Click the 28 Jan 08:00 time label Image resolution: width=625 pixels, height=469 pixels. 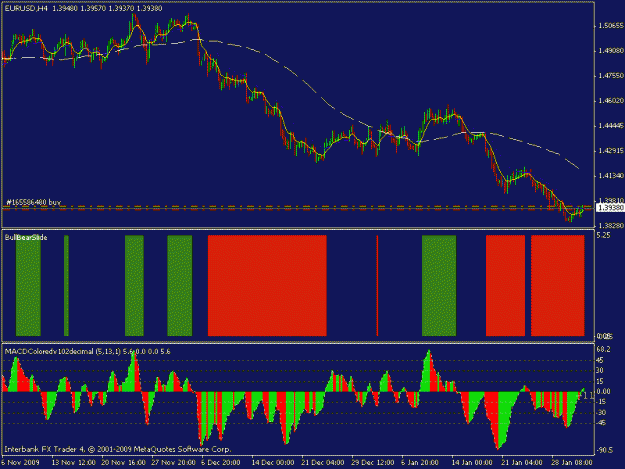click(x=572, y=463)
